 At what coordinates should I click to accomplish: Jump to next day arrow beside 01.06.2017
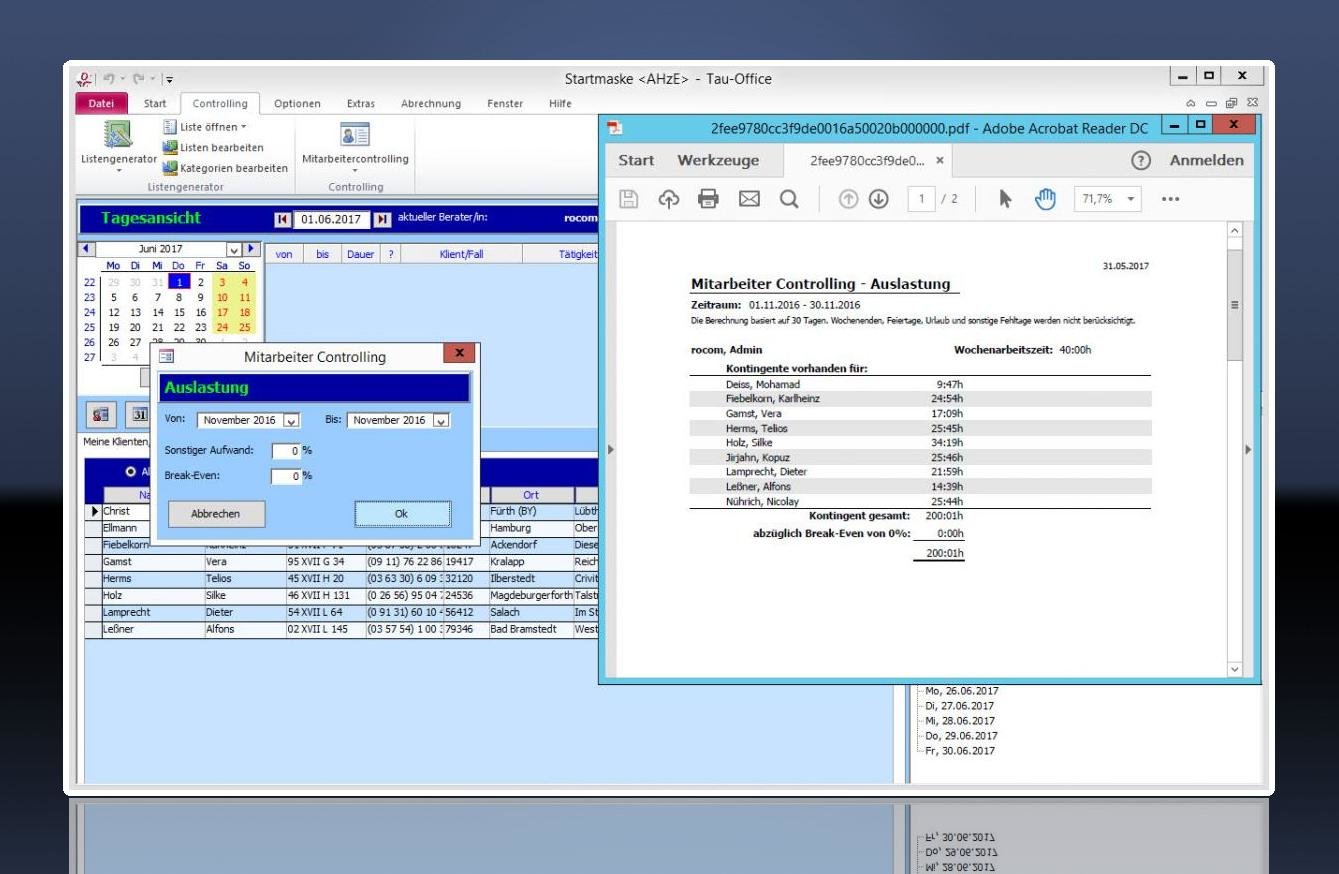382,219
